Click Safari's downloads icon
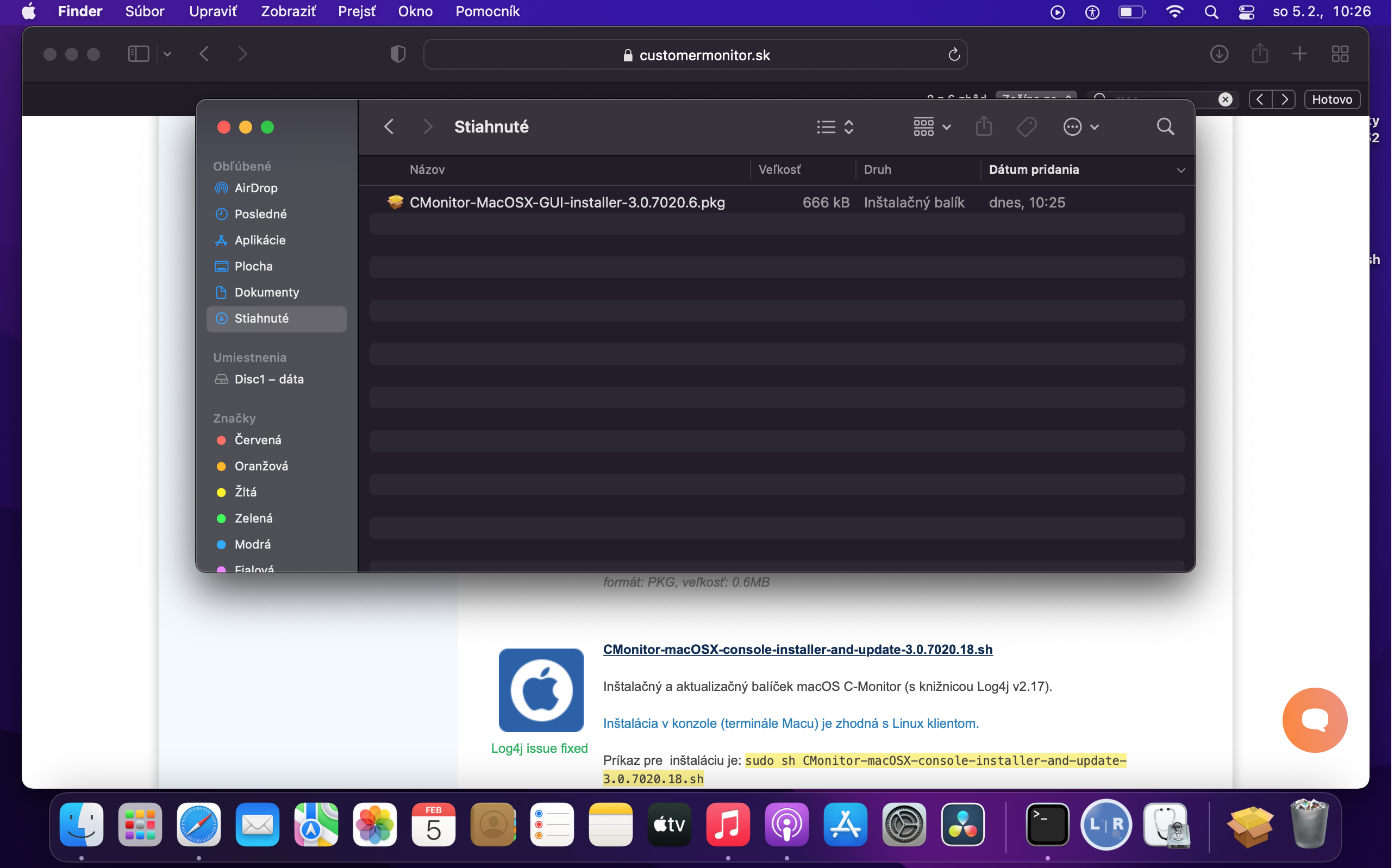The height and width of the screenshot is (868, 1394). coord(1219,54)
